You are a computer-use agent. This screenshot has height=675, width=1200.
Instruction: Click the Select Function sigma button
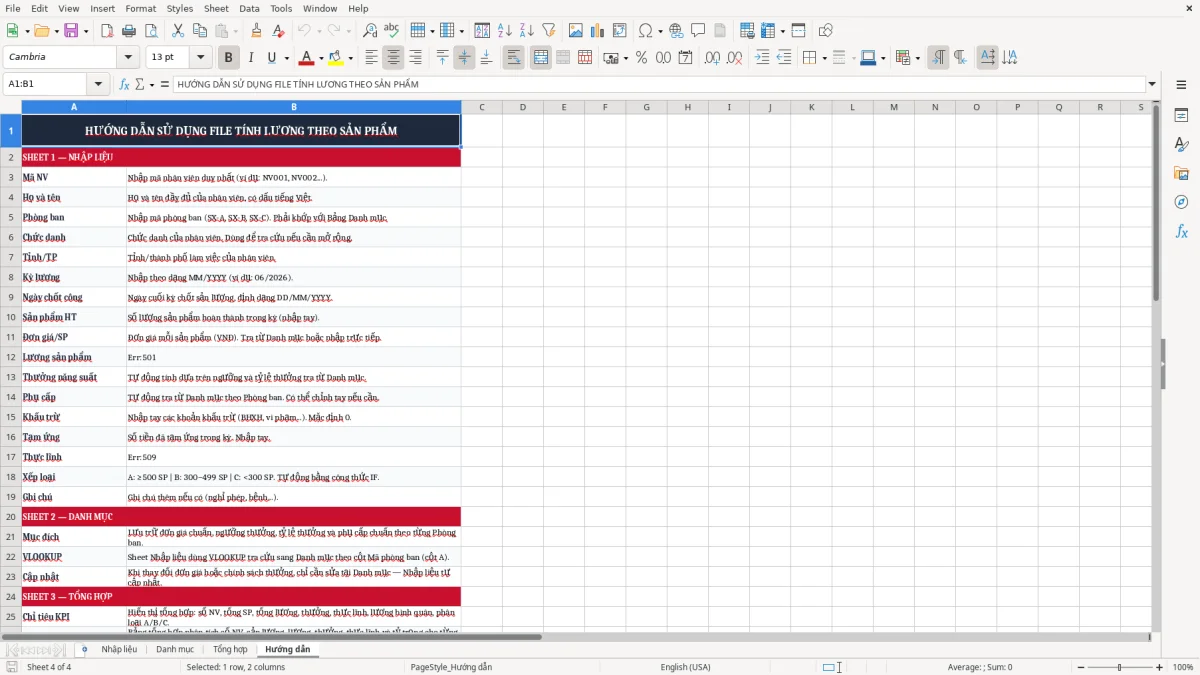[x=142, y=85]
